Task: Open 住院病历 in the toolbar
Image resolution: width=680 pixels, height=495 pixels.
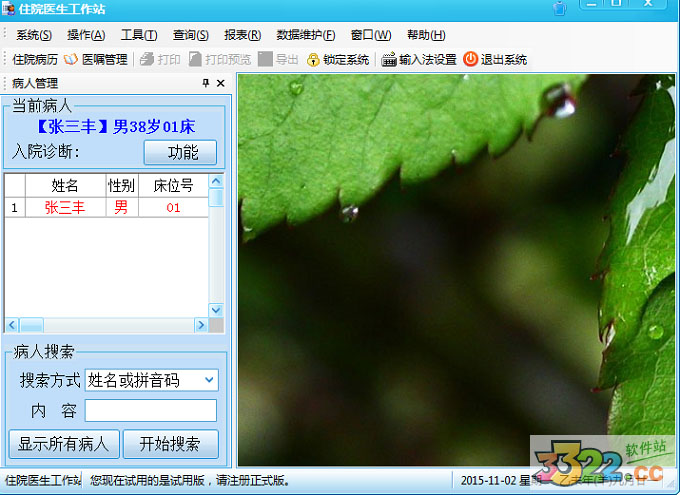Action: [35, 60]
